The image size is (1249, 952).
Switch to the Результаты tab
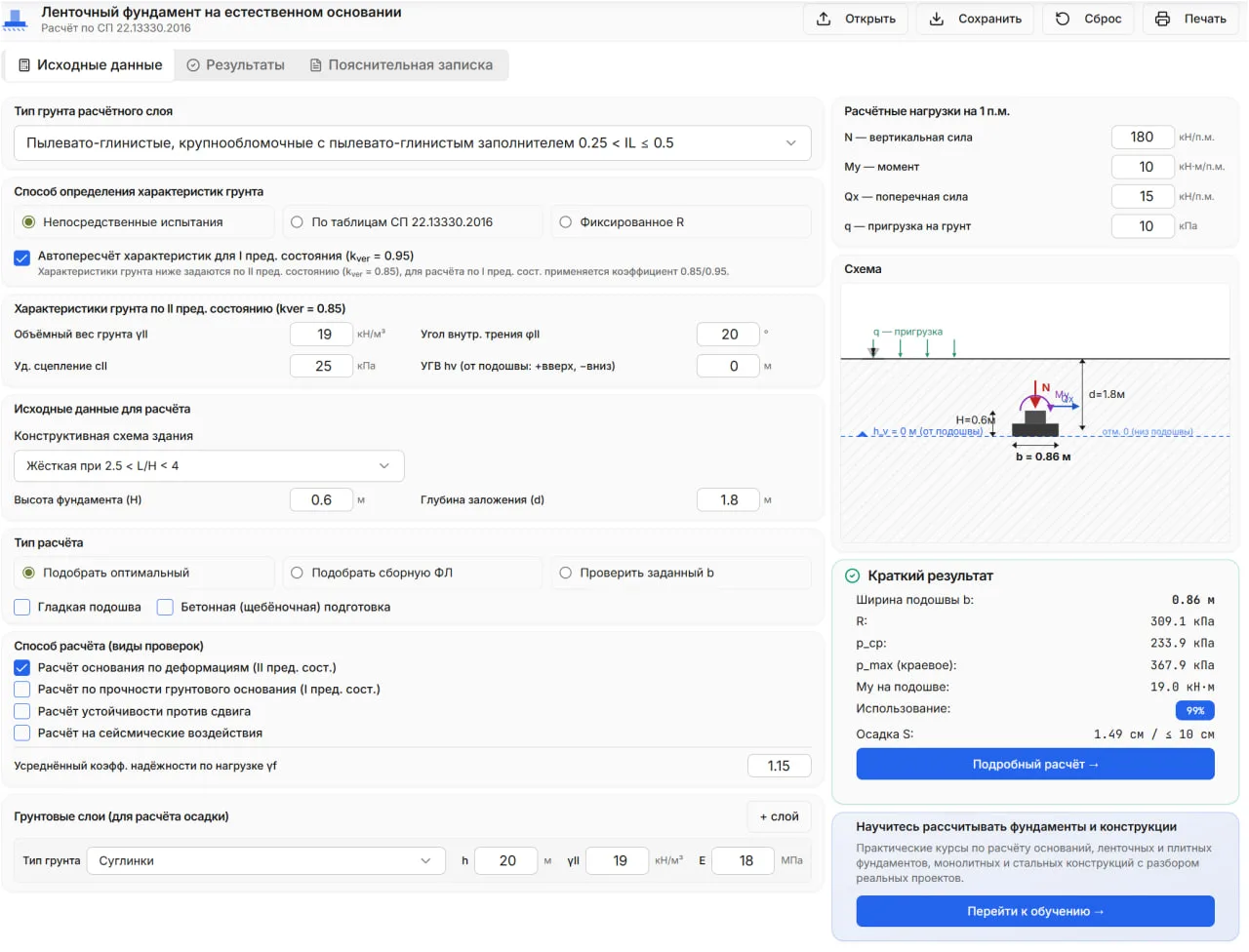[236, 65]
